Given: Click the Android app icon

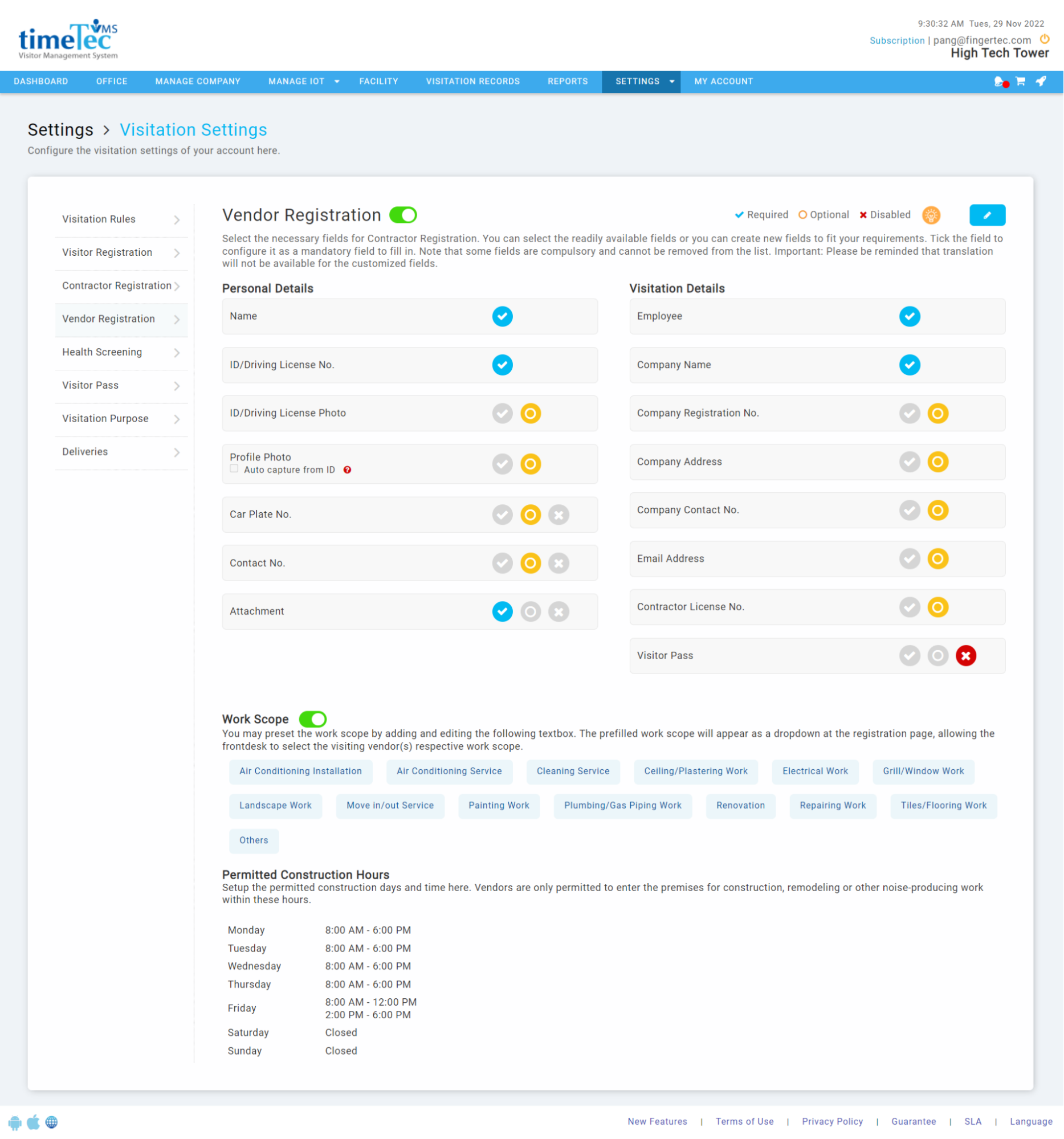Looking at the screenshot, I should pos(15,1122).
